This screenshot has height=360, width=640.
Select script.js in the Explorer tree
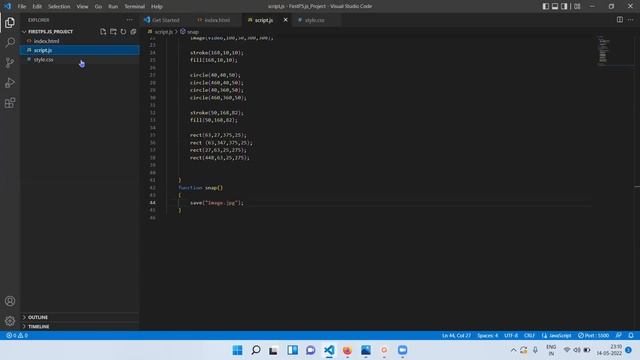80,50
